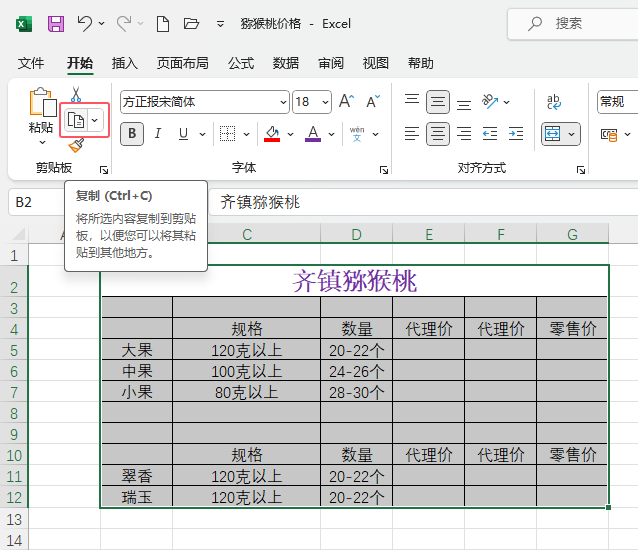
Task: Align text left
Action: click(412, 133)
